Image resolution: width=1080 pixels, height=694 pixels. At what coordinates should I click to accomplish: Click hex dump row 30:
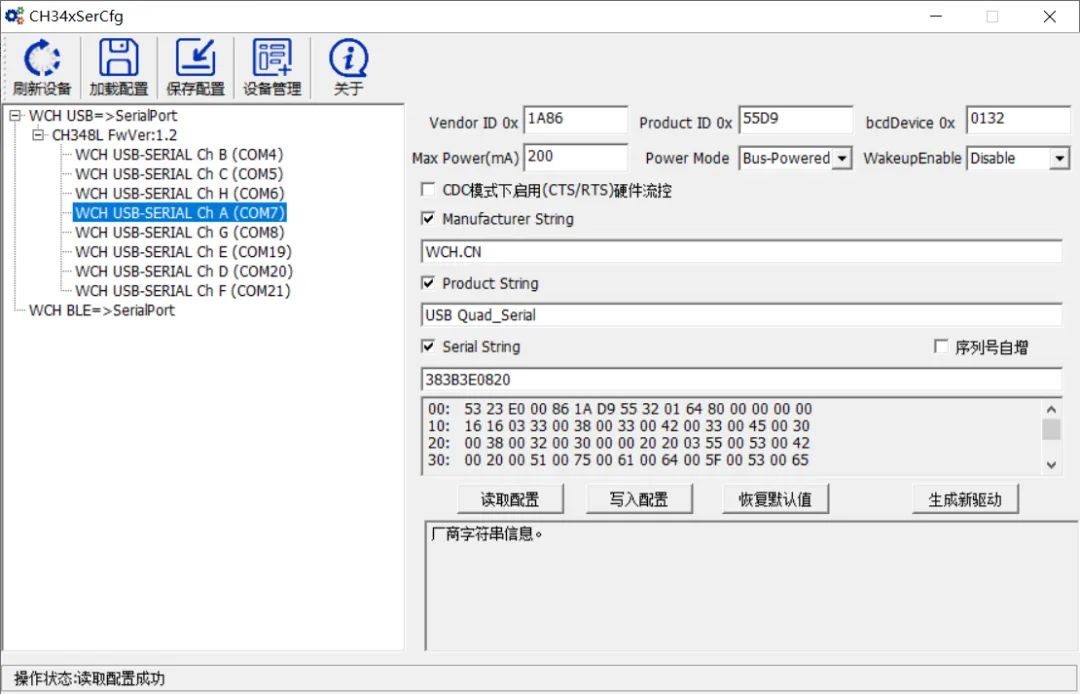tap(618, 460)
